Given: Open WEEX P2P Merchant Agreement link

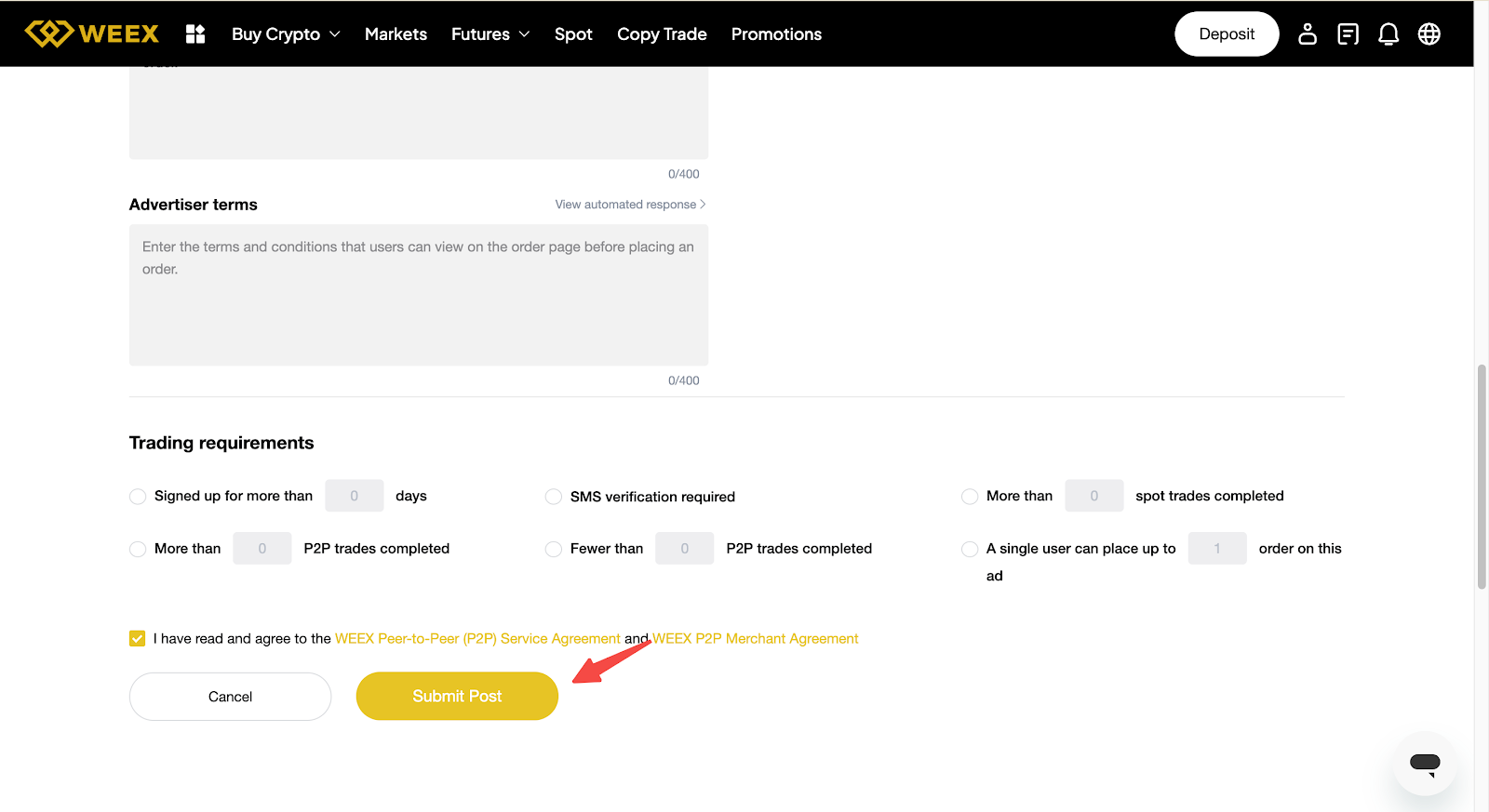Looking at the screenshot, I should [755, 638].
